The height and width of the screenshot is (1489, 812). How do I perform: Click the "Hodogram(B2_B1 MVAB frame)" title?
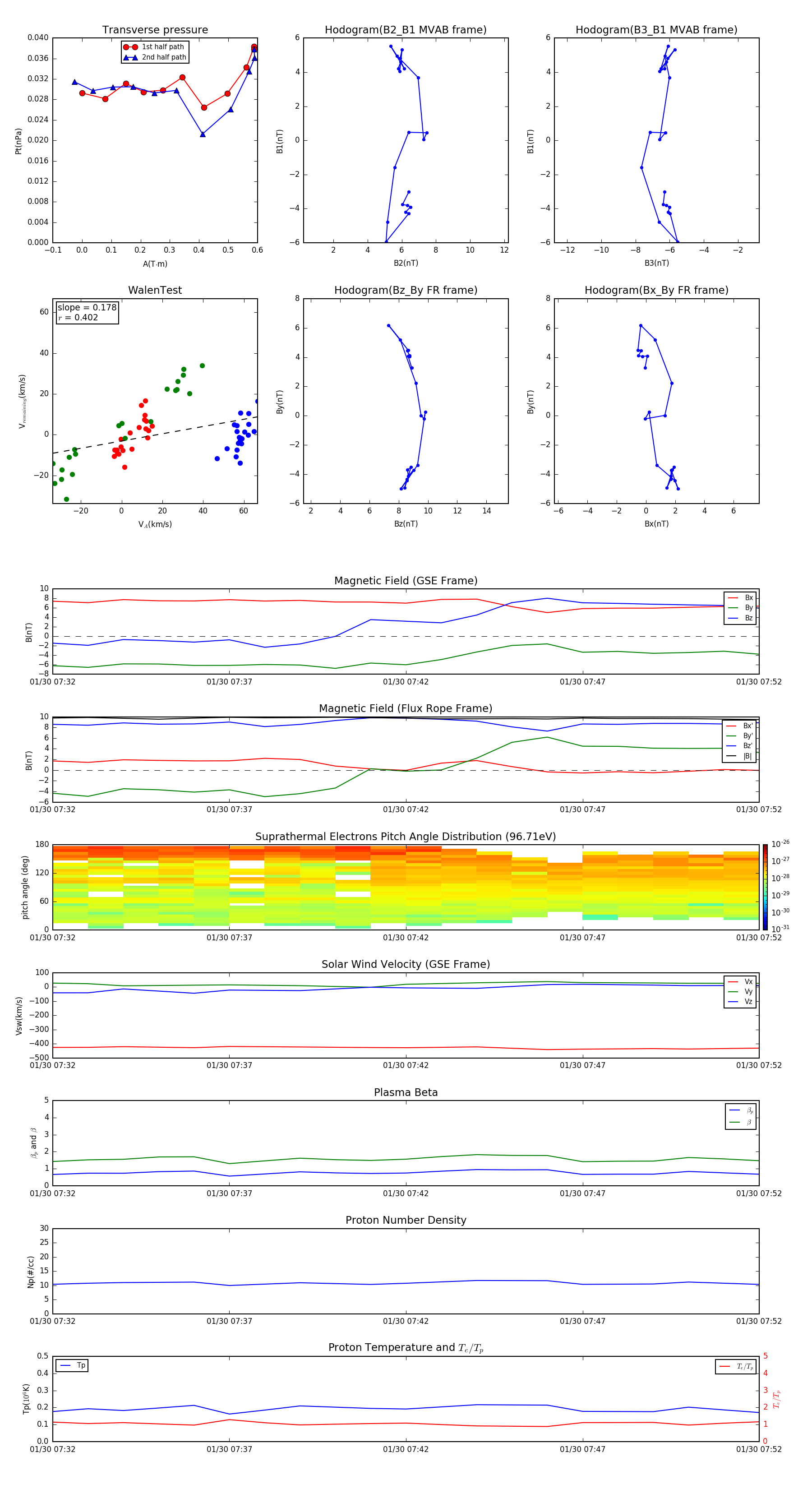pos(406,30)
